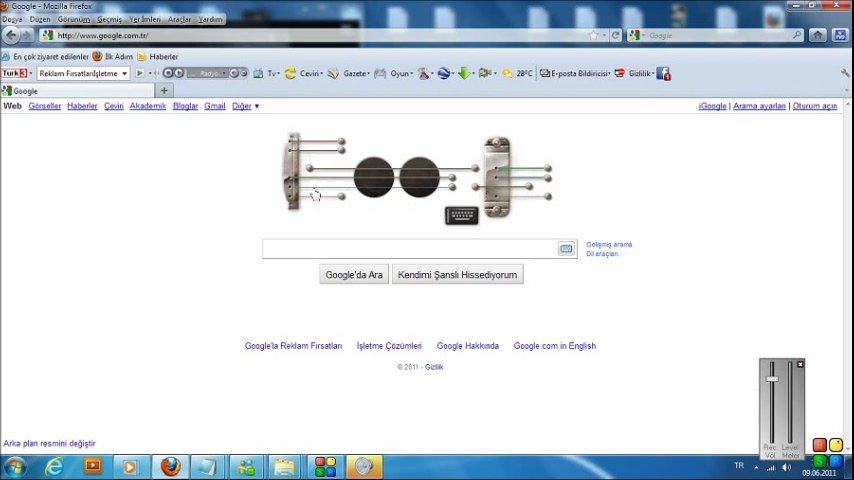
Task: Click the blue R button of recorder
Action: [x=836, y=461]
